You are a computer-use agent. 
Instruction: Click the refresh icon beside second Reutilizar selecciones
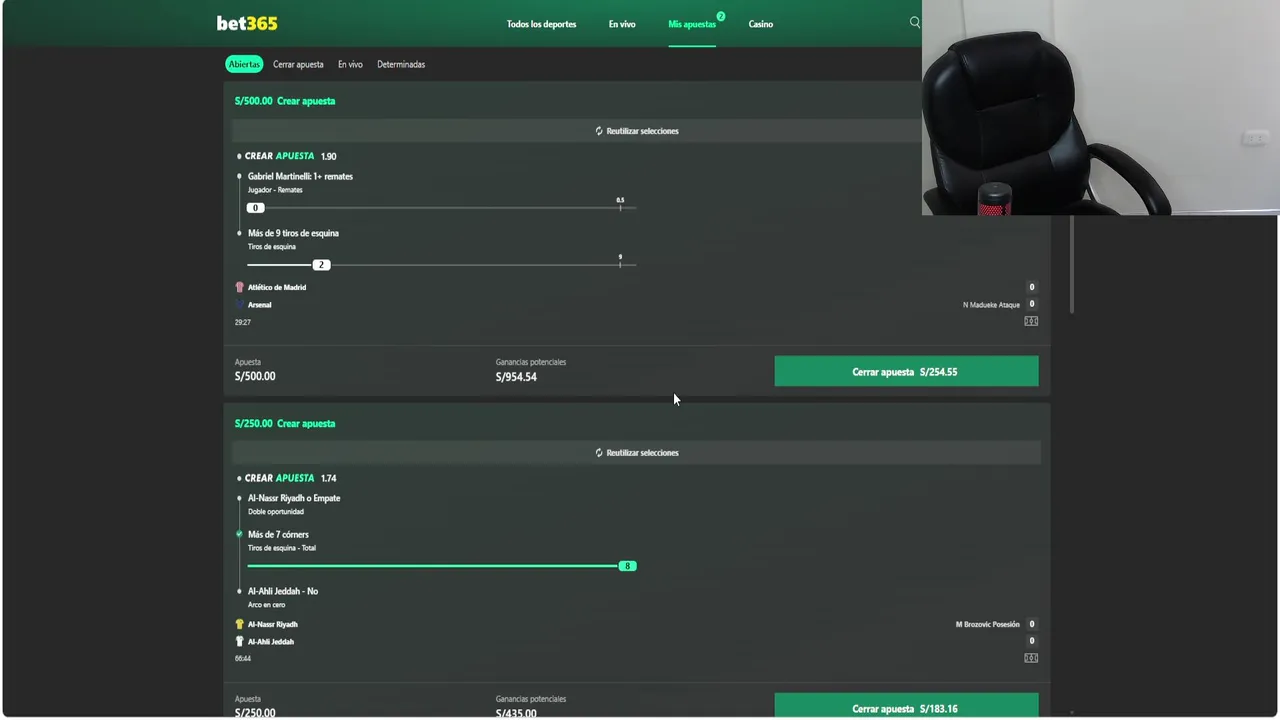coord(599,453)
